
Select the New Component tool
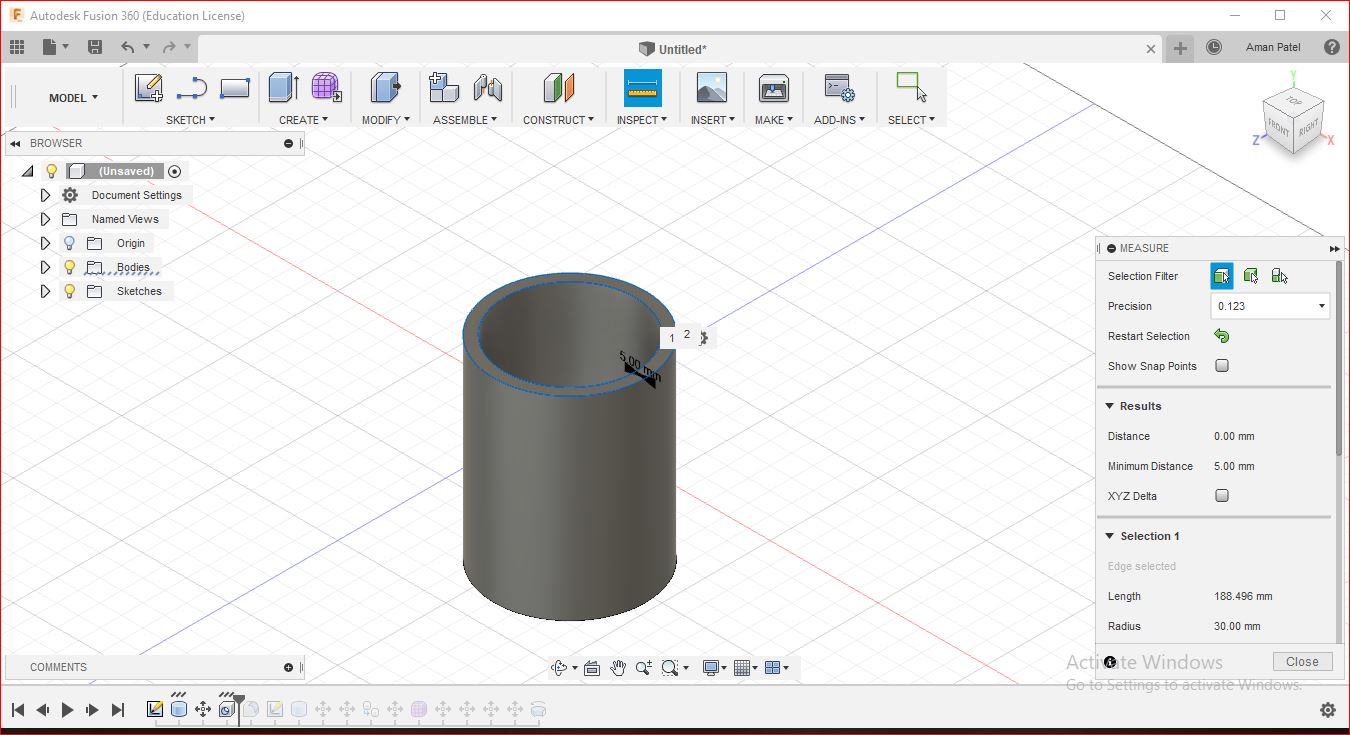(x=444, y=88)
